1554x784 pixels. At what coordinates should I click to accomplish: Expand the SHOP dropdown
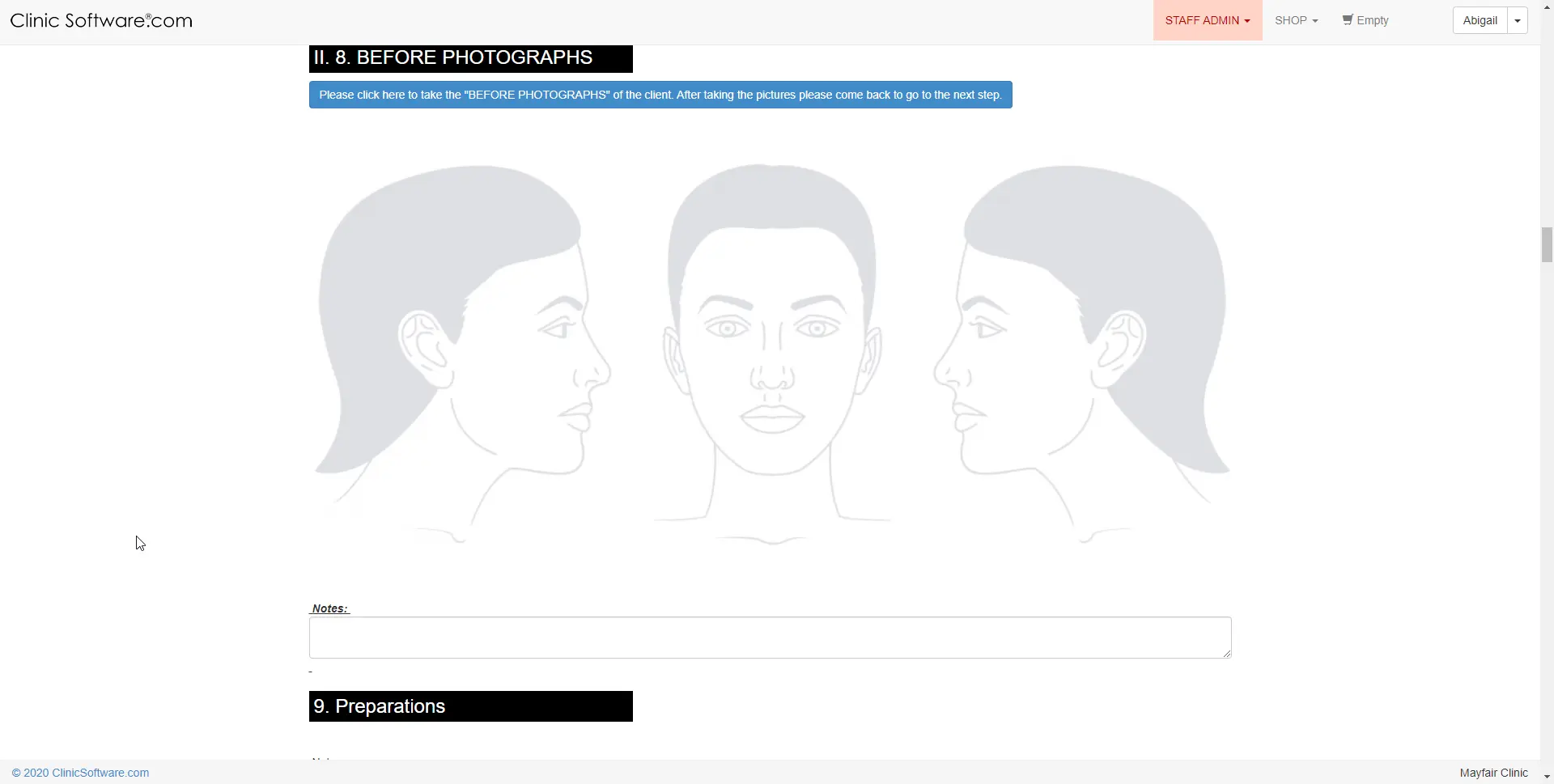[x=1296, y=20]
